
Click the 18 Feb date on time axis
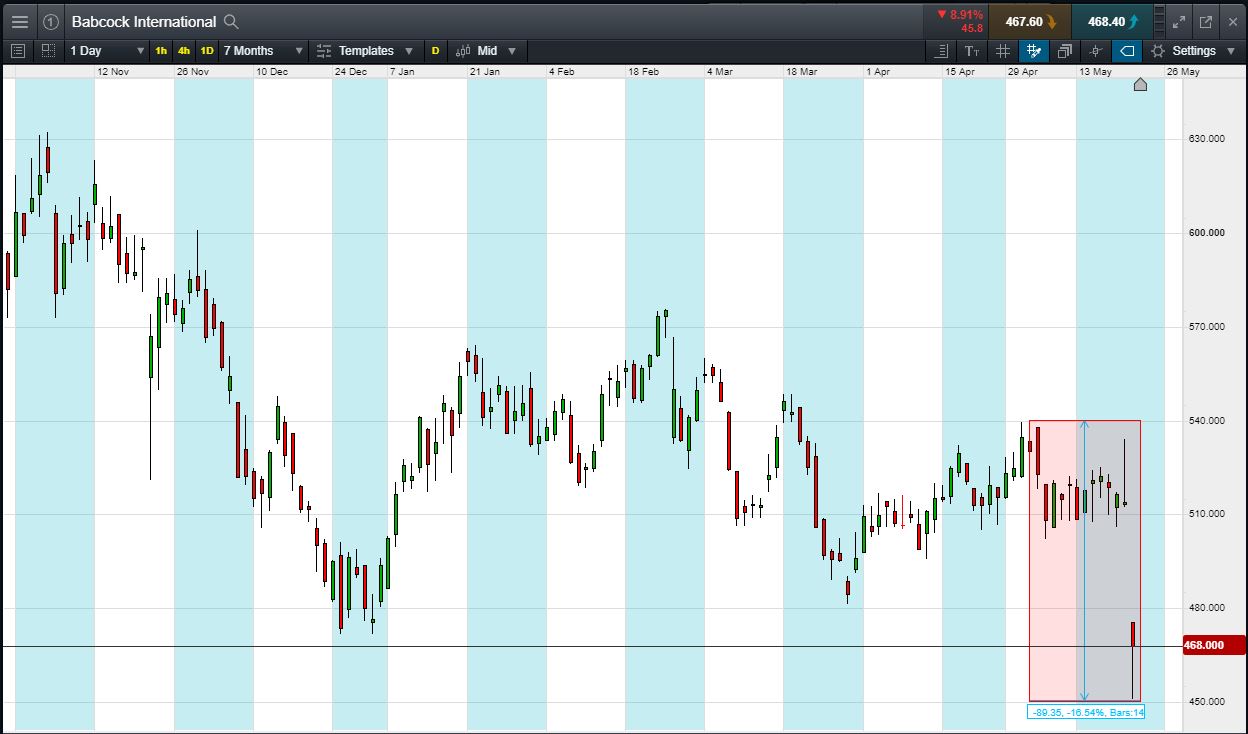[x=644, y=72]
